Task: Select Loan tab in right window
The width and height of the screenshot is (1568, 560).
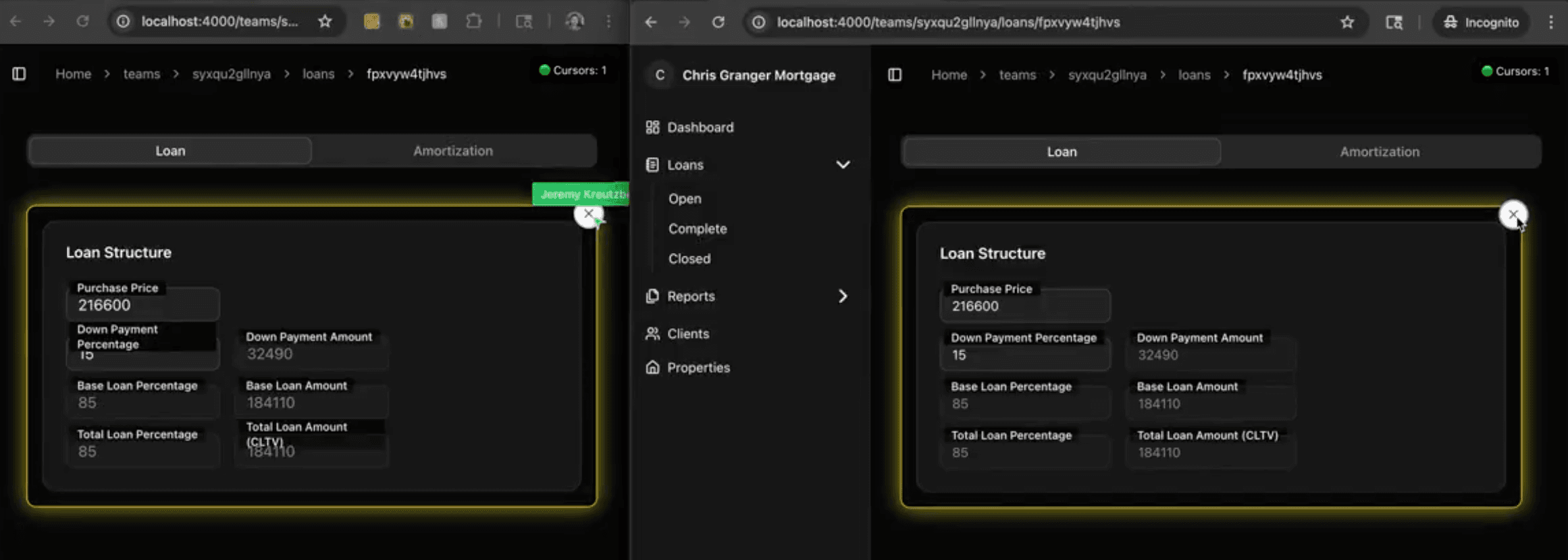Action: 1062,152
